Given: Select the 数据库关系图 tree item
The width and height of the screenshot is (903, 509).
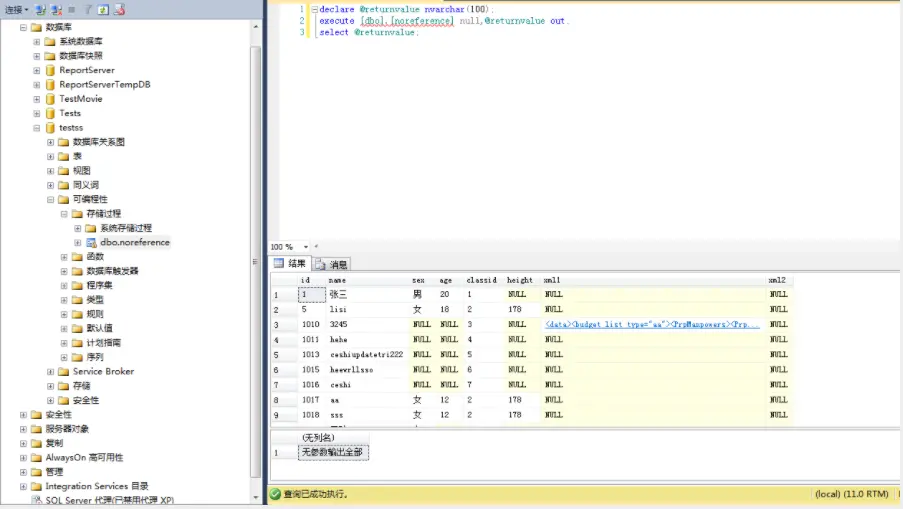Looking at the screenshot, I should [x=98, y=142].
